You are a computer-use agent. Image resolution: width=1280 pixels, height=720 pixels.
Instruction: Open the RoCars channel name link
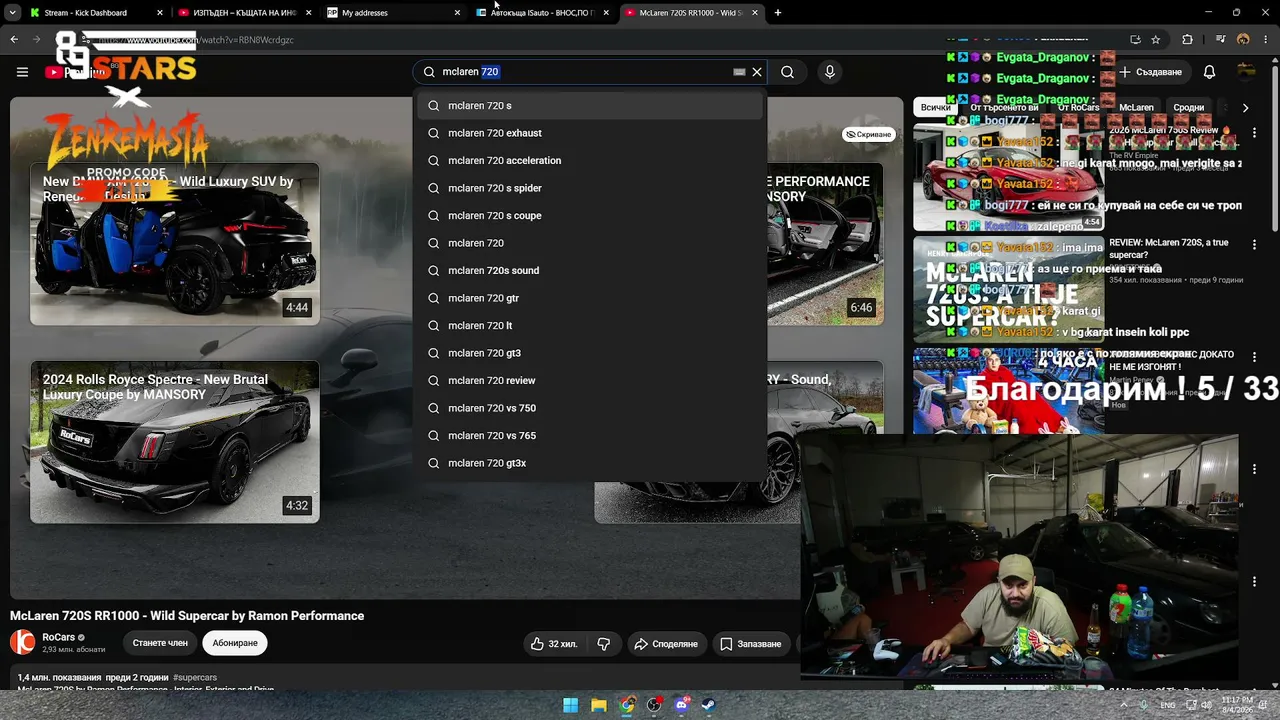pyautogui.click(x=59, y=637)
